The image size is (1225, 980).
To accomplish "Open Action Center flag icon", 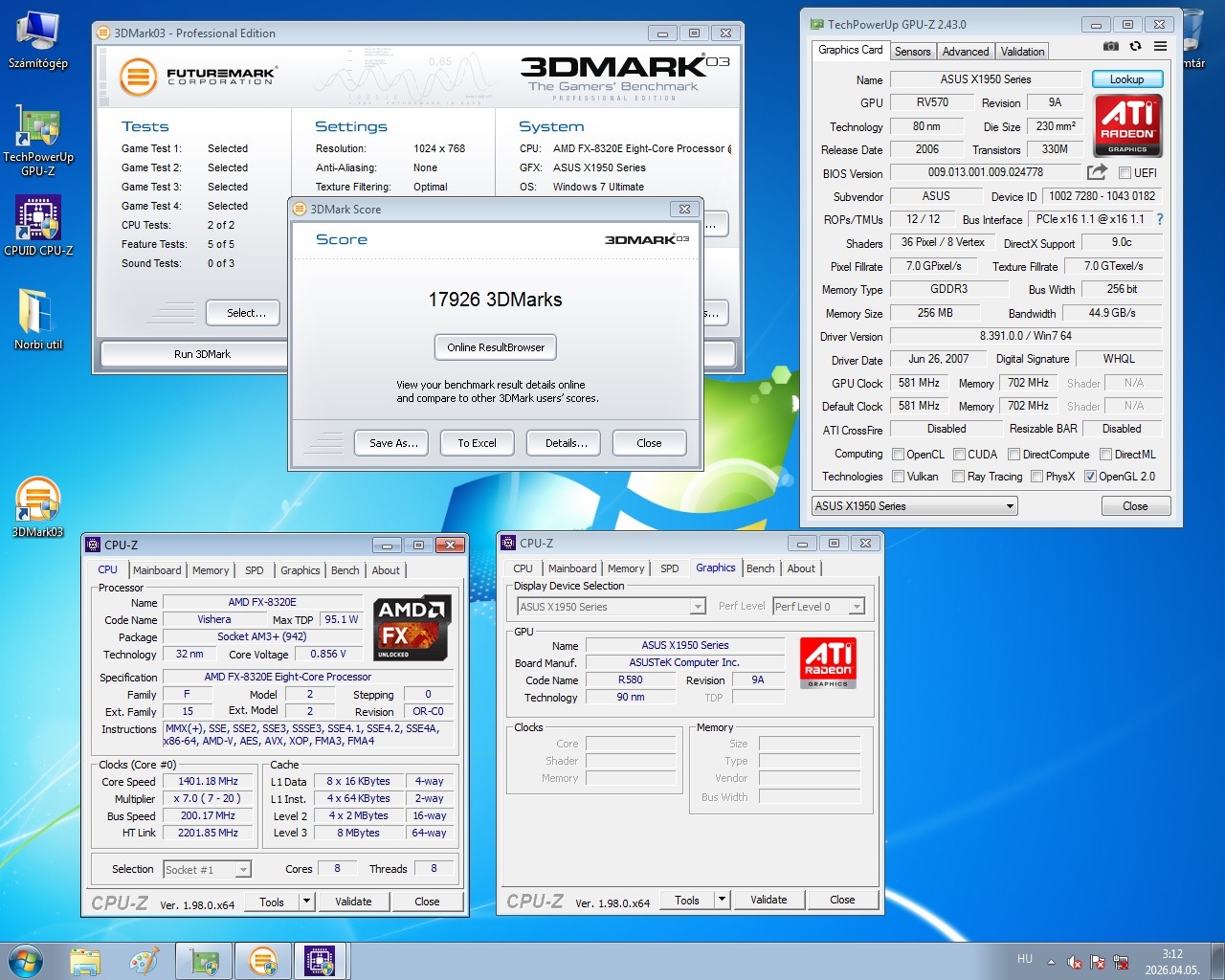I will coord(1098,962).
